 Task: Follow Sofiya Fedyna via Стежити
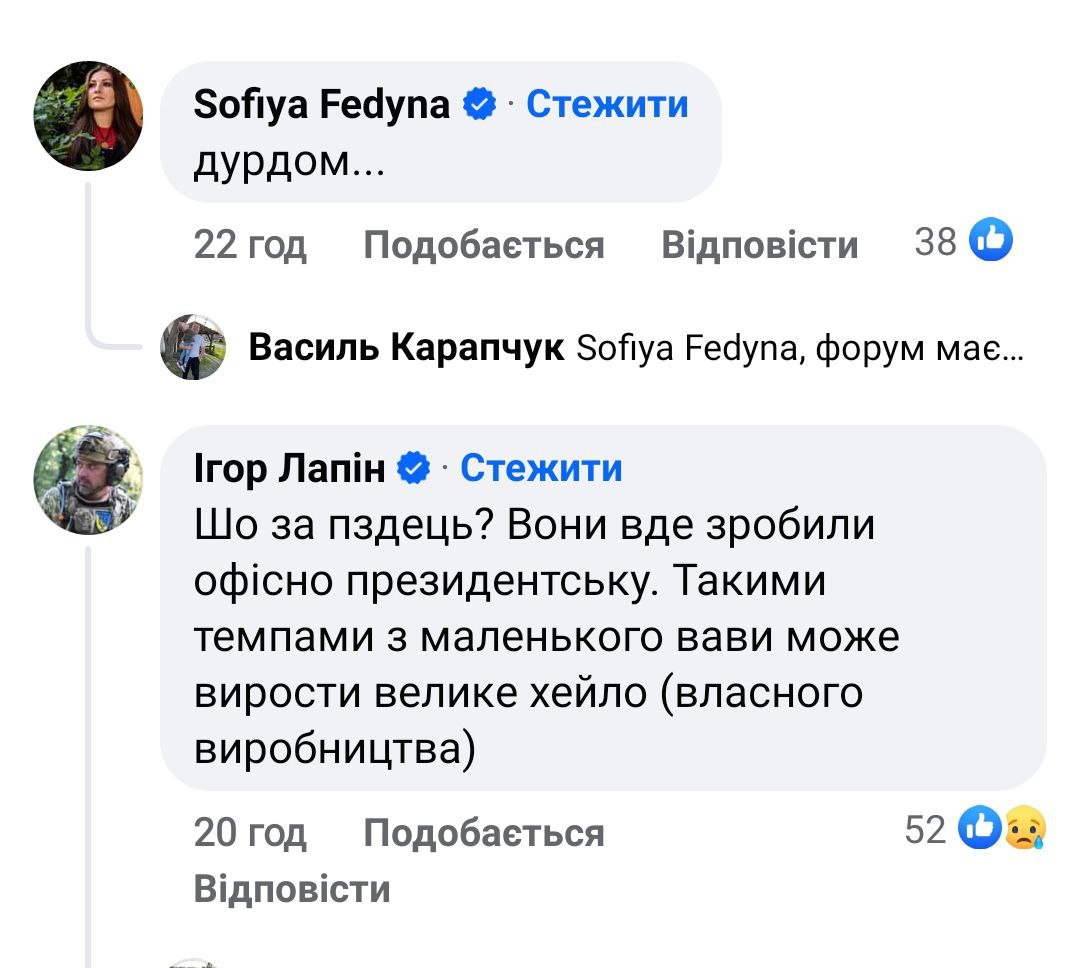click(x=607, y=104)
